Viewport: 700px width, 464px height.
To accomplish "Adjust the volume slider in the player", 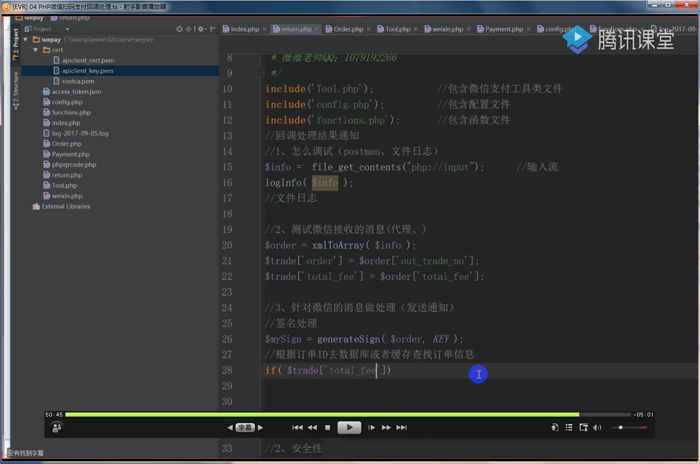I will (x=628, y=428).
